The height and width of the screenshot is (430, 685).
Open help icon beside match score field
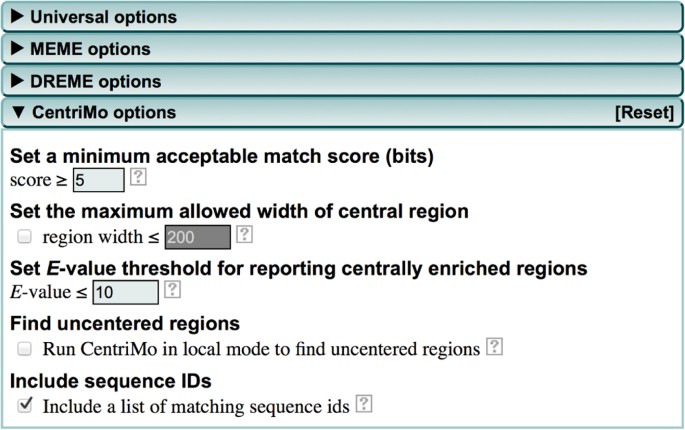pyautogui.click(x=138, y=177)
